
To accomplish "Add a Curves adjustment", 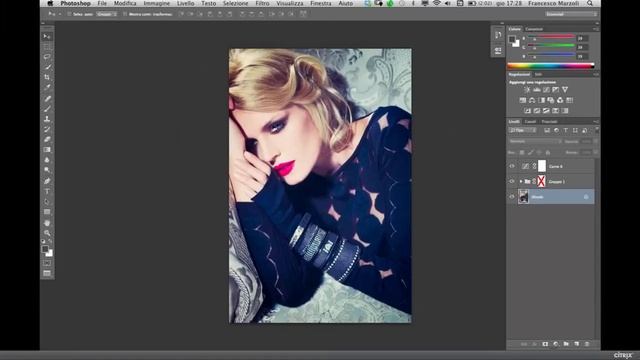I will [x=546, y=89].
